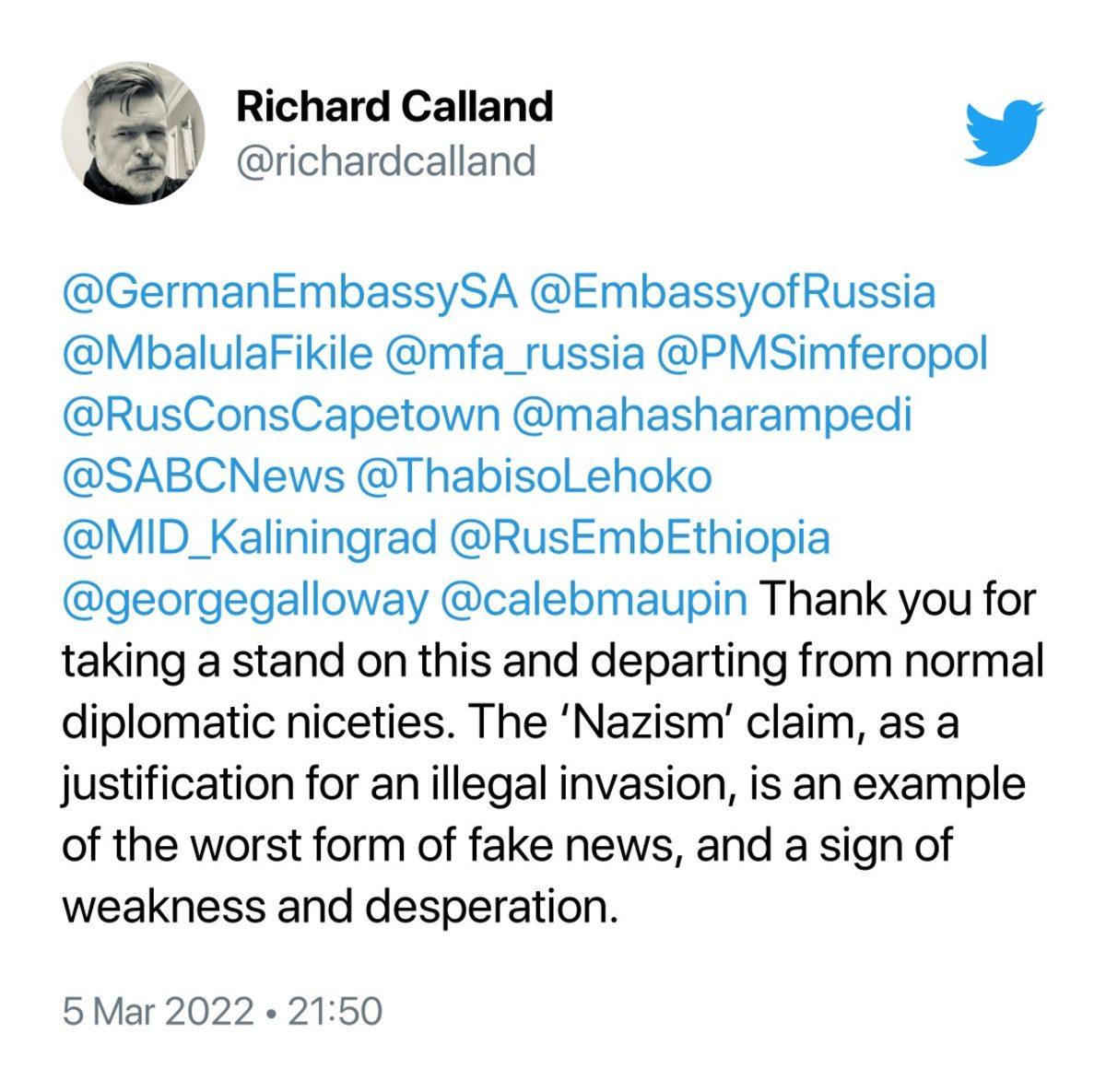Select the @PMSimferopol mention
Screen dimensions: 1106x1092
822,354
